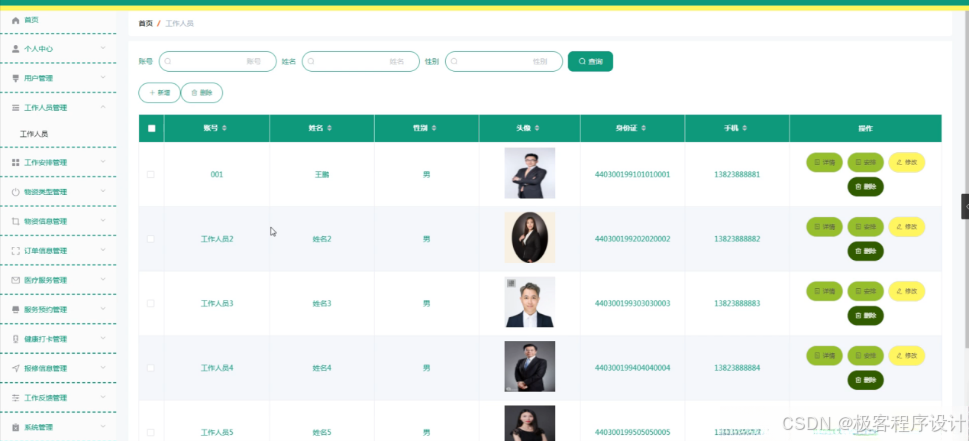Open 详情 for account 001 row

(x=824, y=162)
